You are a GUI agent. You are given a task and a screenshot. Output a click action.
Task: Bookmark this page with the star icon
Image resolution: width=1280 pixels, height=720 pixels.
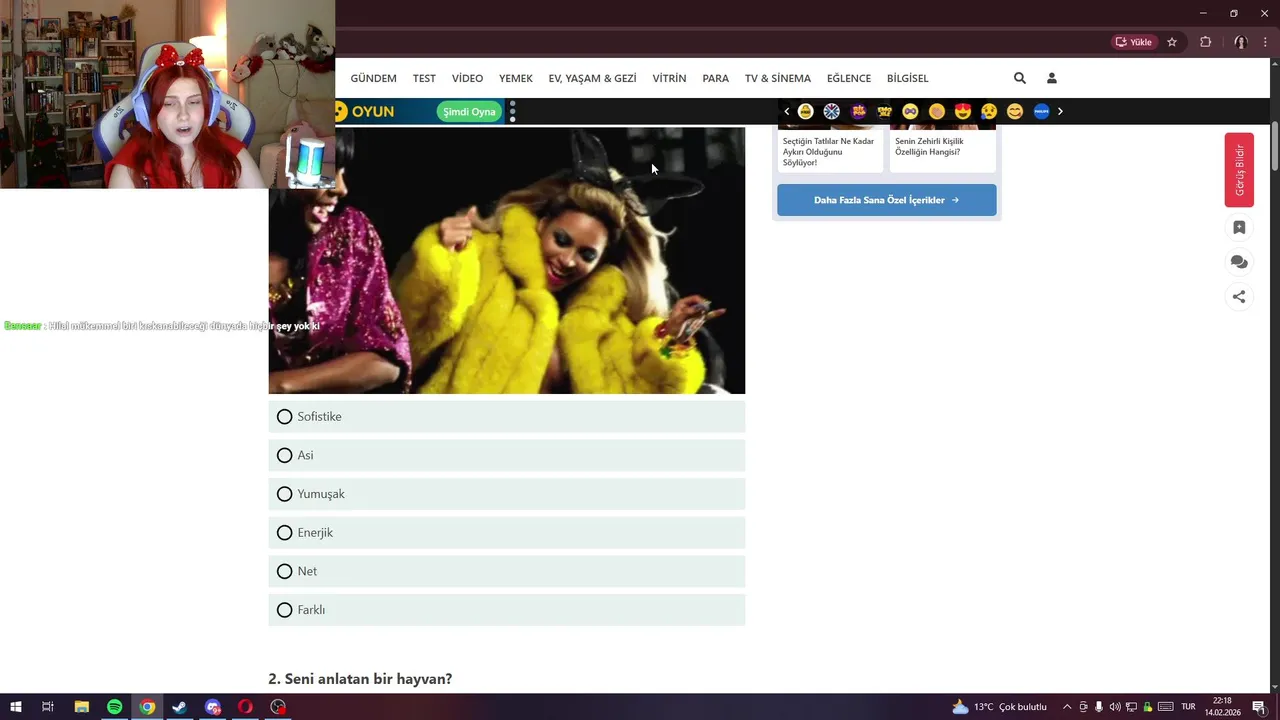coord(1172,42)
